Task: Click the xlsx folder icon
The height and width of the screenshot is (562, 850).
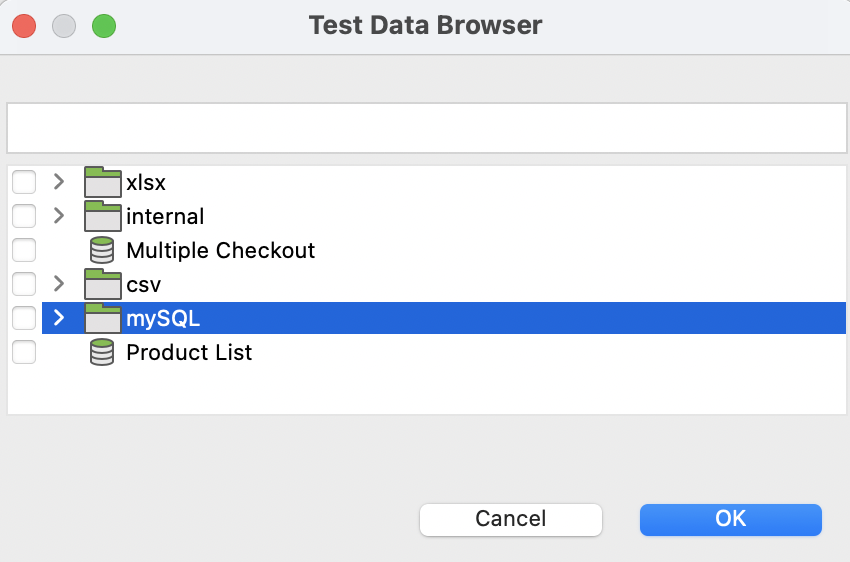Action: pos(102,182)
